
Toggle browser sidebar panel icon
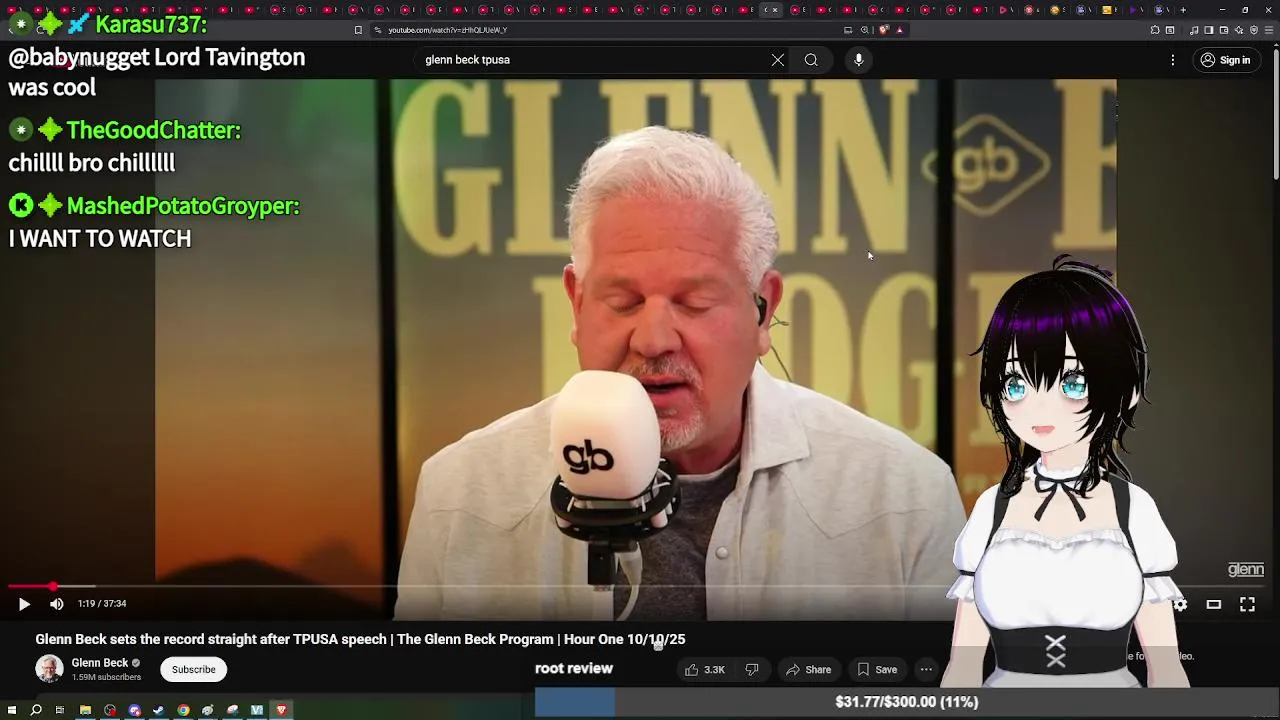pyautogui.click(x=1209, y=30)
